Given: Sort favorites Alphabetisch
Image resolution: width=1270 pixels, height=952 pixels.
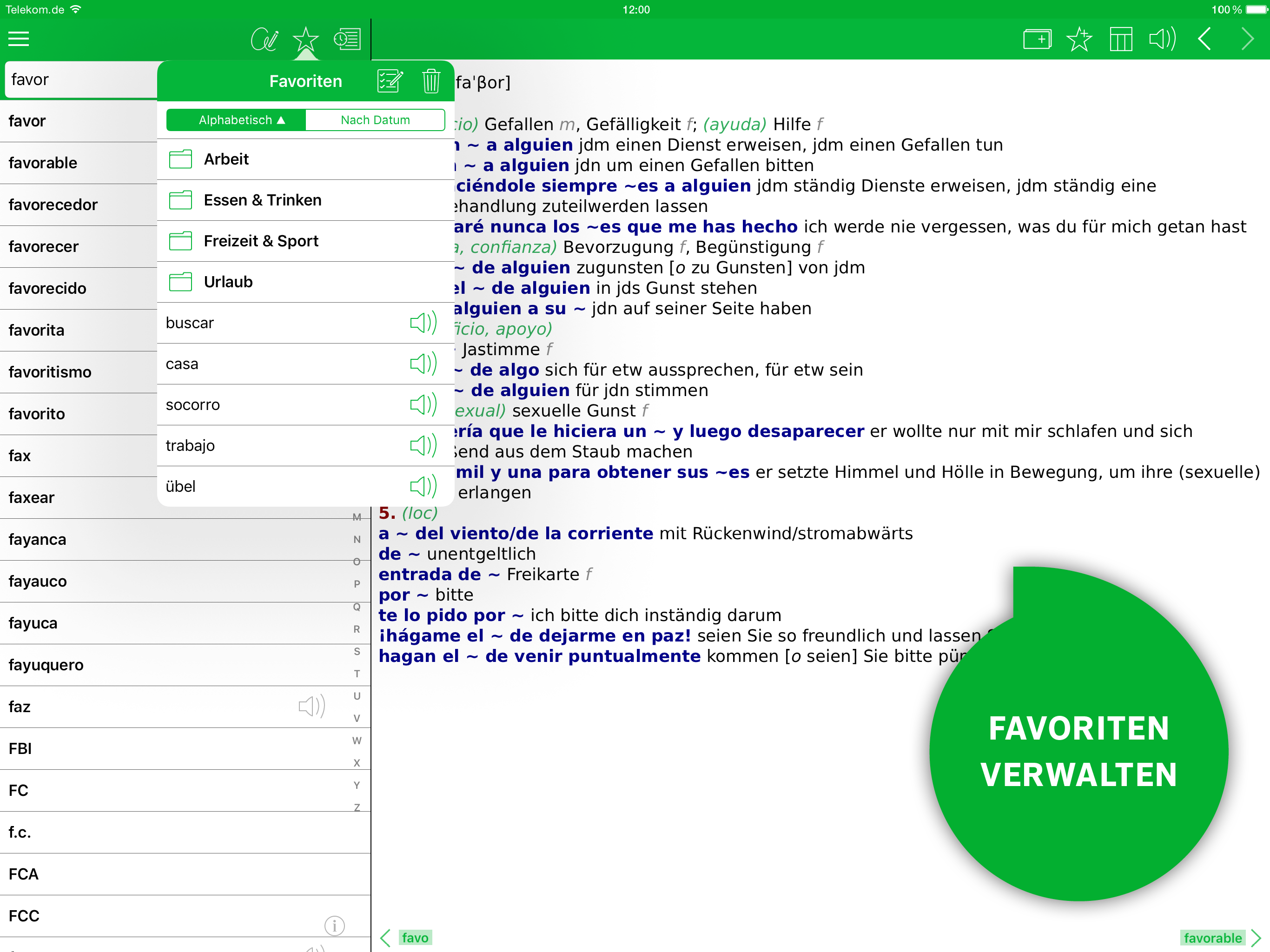Looking at the screenshot, I should click(236, 120).
